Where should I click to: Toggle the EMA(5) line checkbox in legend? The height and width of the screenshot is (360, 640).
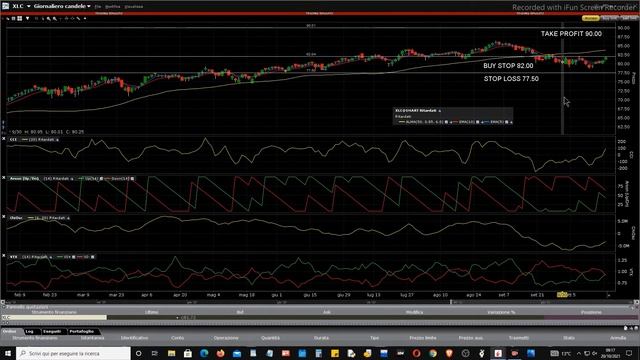[507, 122]
